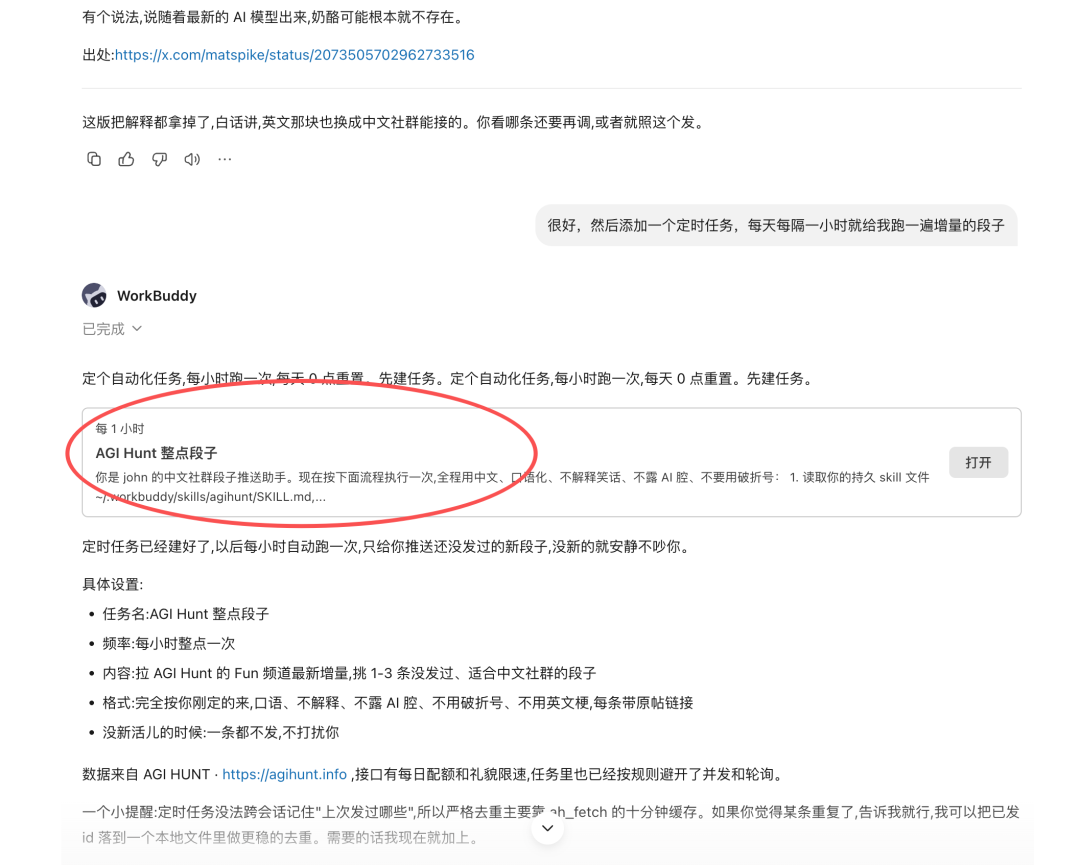Click the 没新活儿的时候 bullet
This screenshot has width=1080, height=865.
coord(220,733)
